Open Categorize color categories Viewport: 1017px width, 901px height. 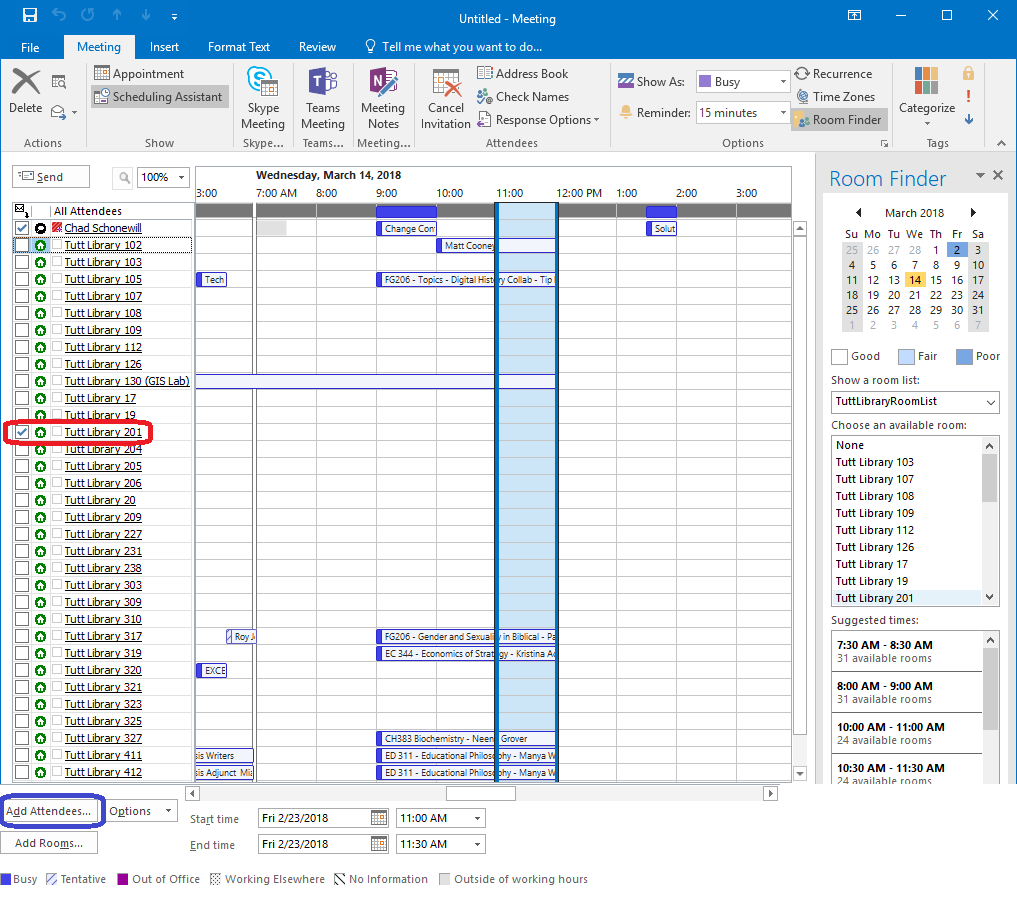tap(926, 96)
